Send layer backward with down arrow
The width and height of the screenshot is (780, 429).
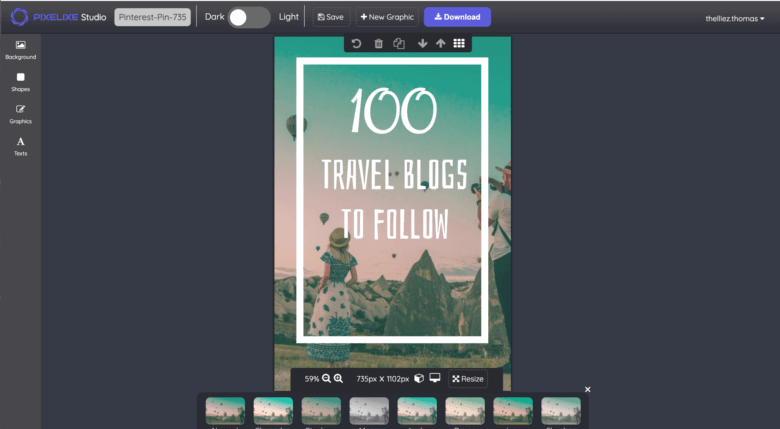click(x=422, y=44)
